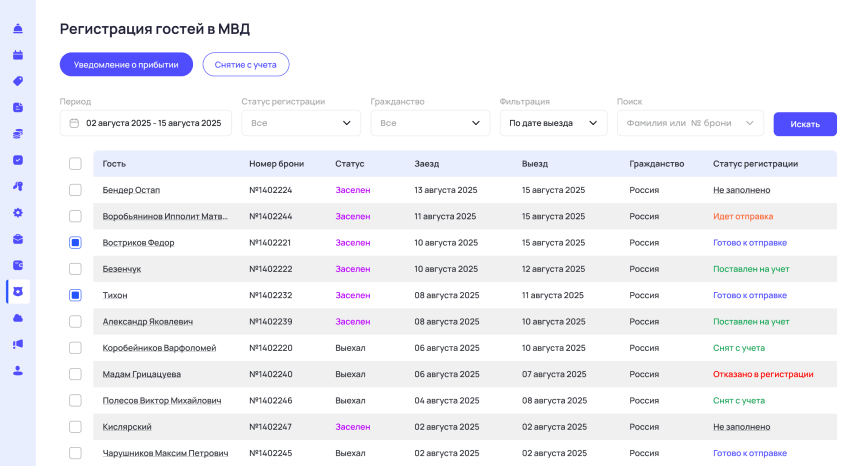Open the По дате выезда filter dropdown
This screenshot has height=466, width=860.
(553, 123)
